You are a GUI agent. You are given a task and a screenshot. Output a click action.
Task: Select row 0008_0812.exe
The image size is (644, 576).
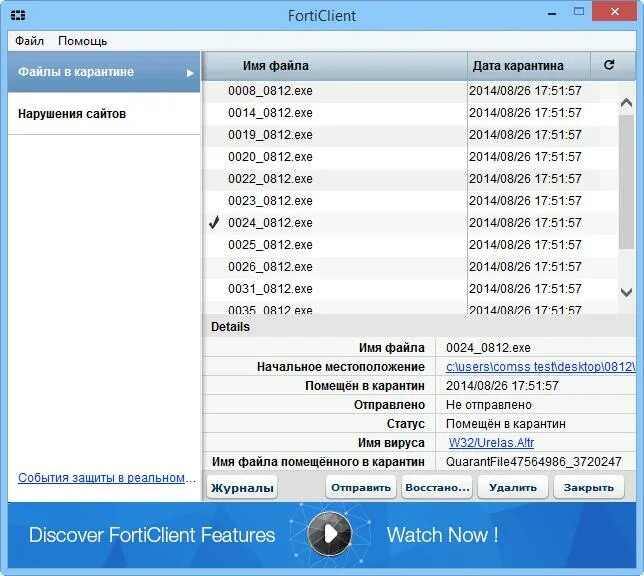[x=411, y=91]
